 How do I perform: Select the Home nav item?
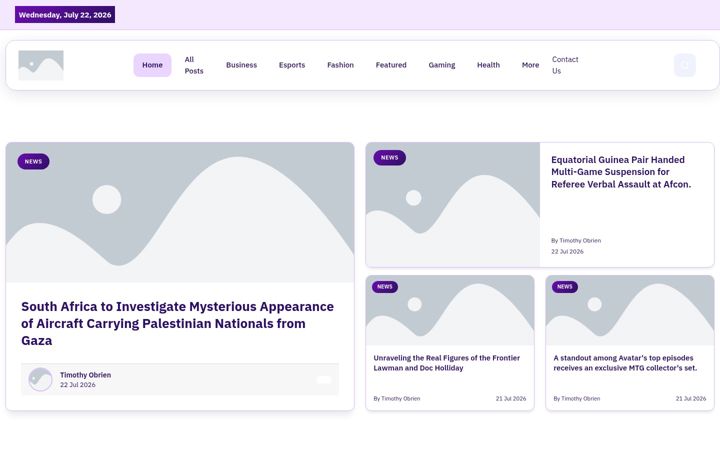[152, 65]
